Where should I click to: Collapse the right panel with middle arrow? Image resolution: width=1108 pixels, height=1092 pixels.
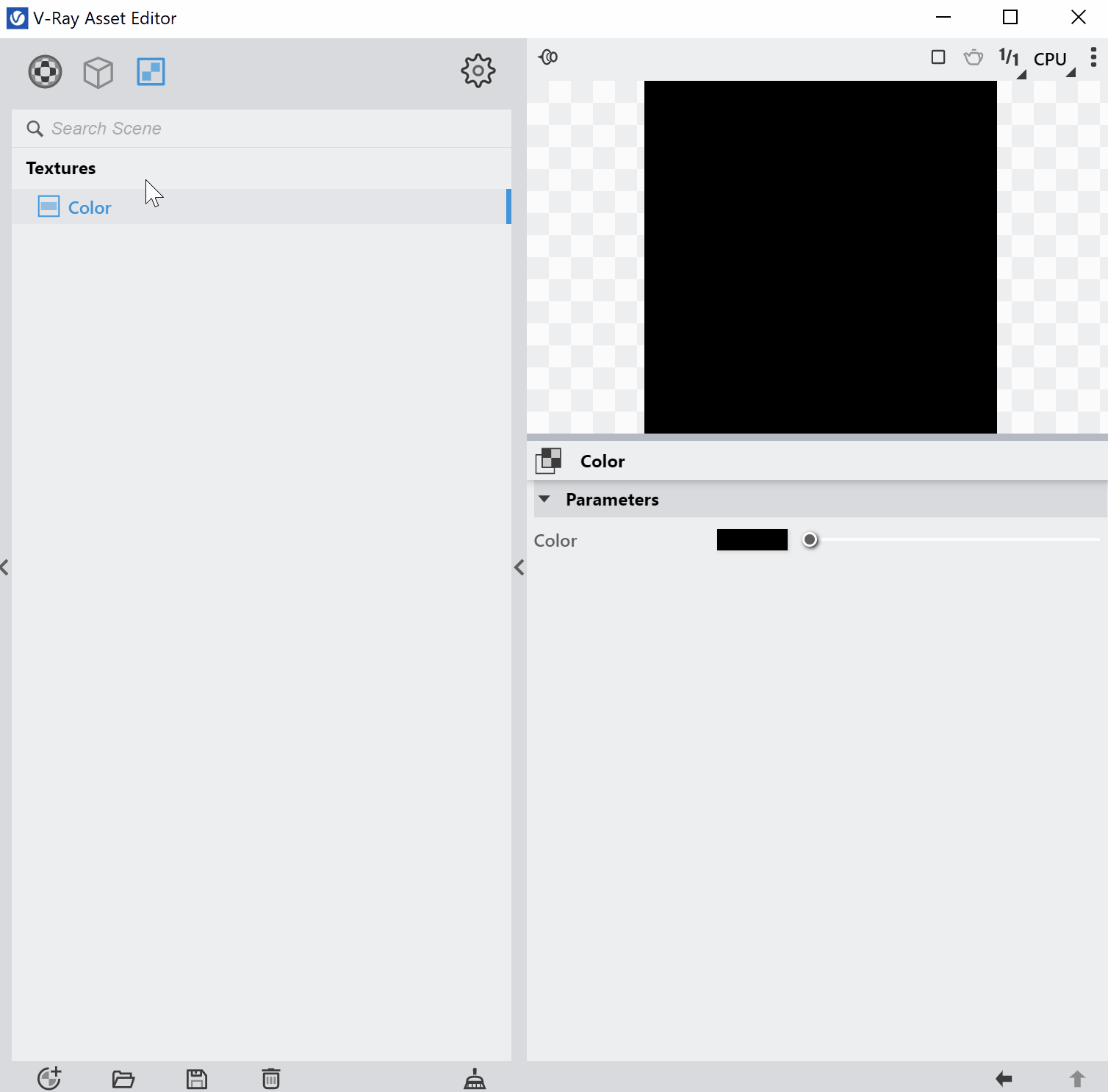(519, 567)
